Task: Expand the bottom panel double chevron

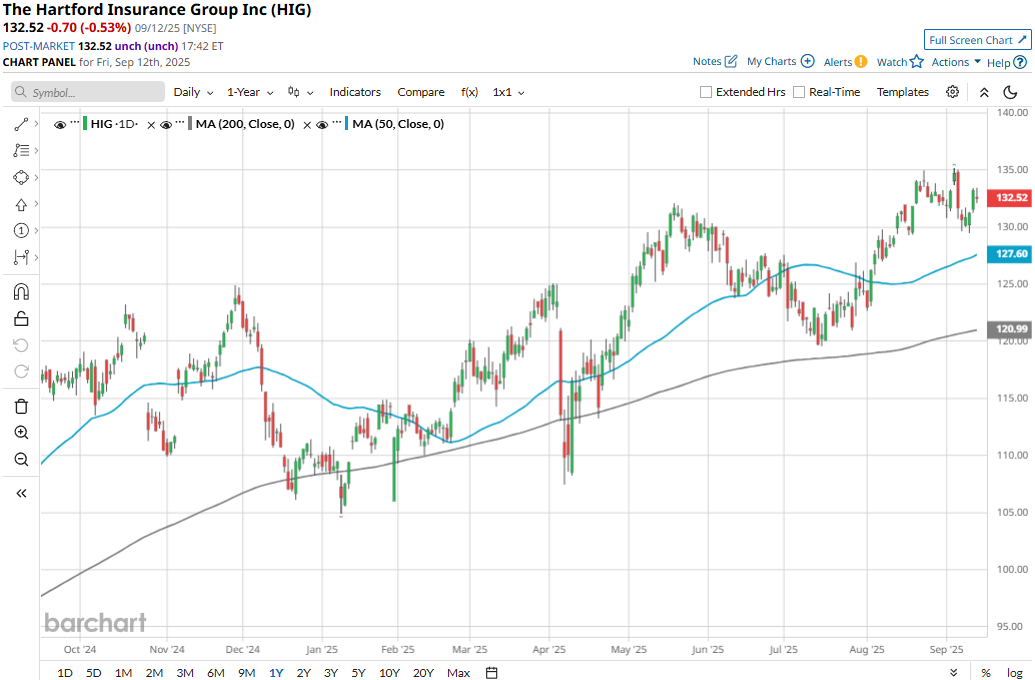Action: (953, 673)
